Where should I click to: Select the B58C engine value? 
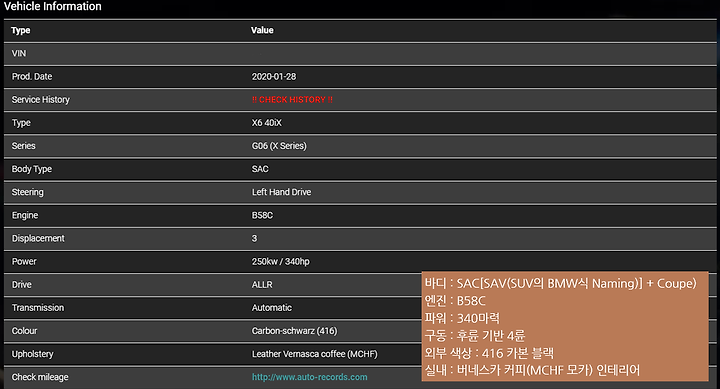coord(262,215)
